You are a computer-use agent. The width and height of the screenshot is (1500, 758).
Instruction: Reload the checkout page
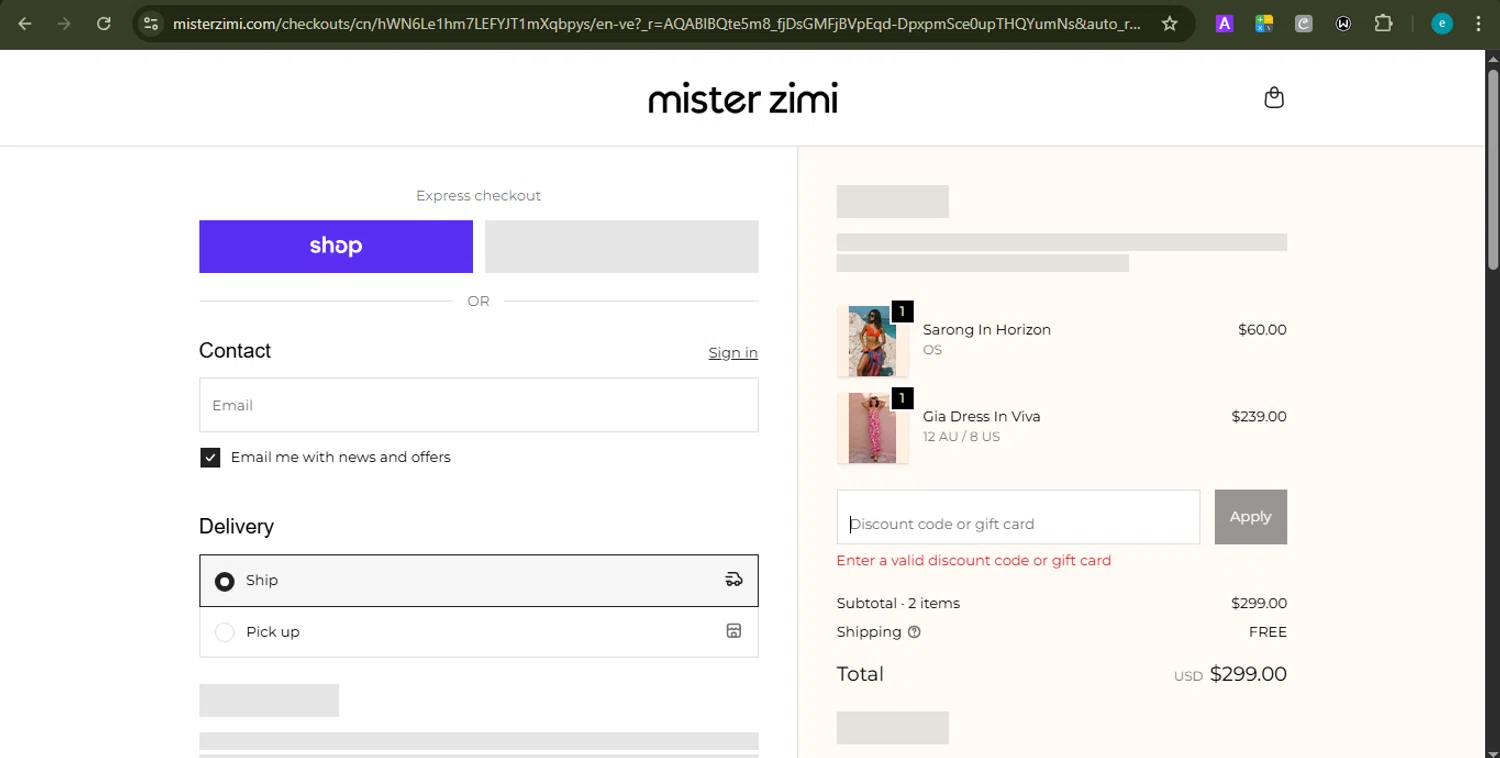pyautogui.click(x=104, y=24)
